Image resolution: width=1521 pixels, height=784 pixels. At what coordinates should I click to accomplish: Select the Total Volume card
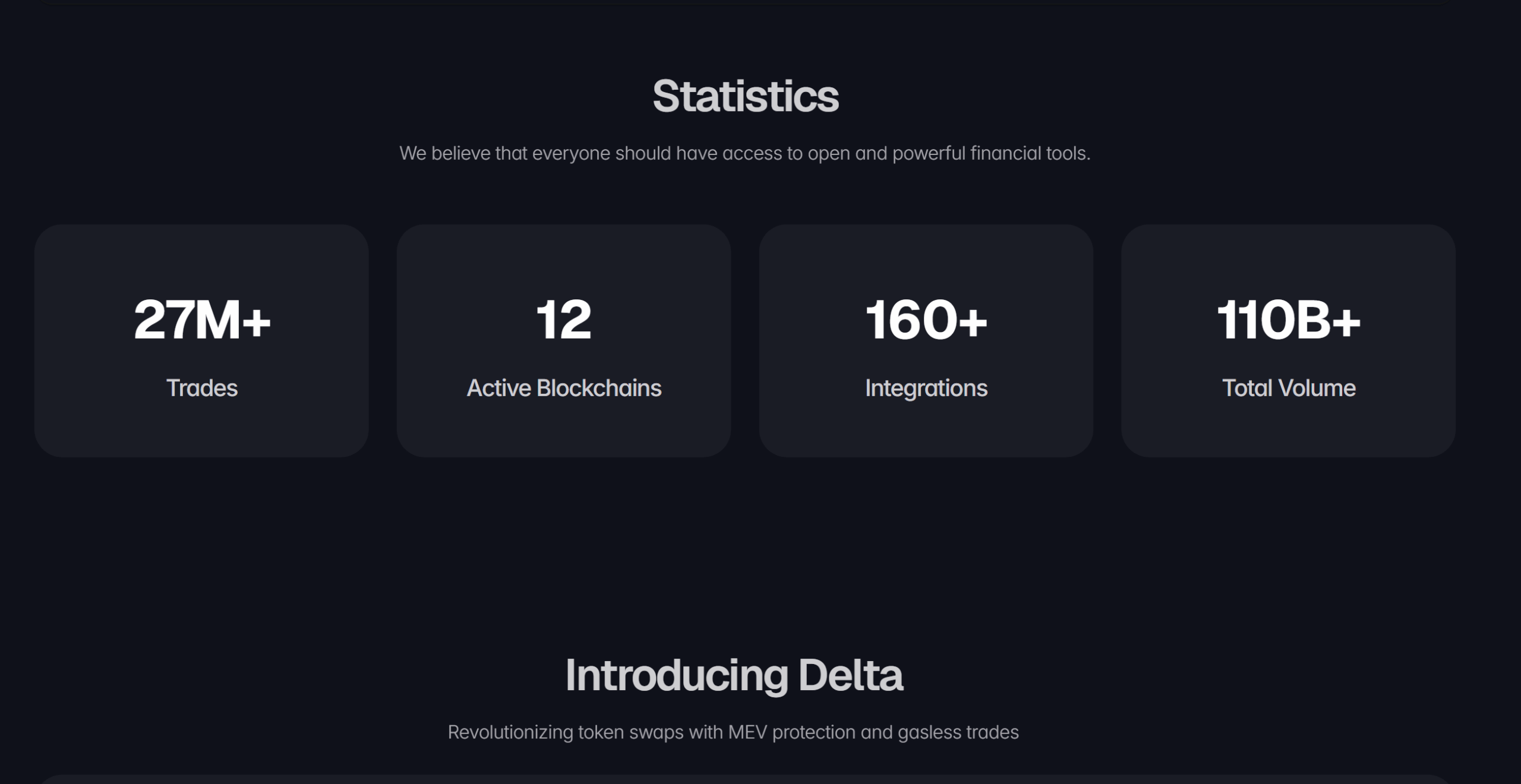tap(1289, 340)
